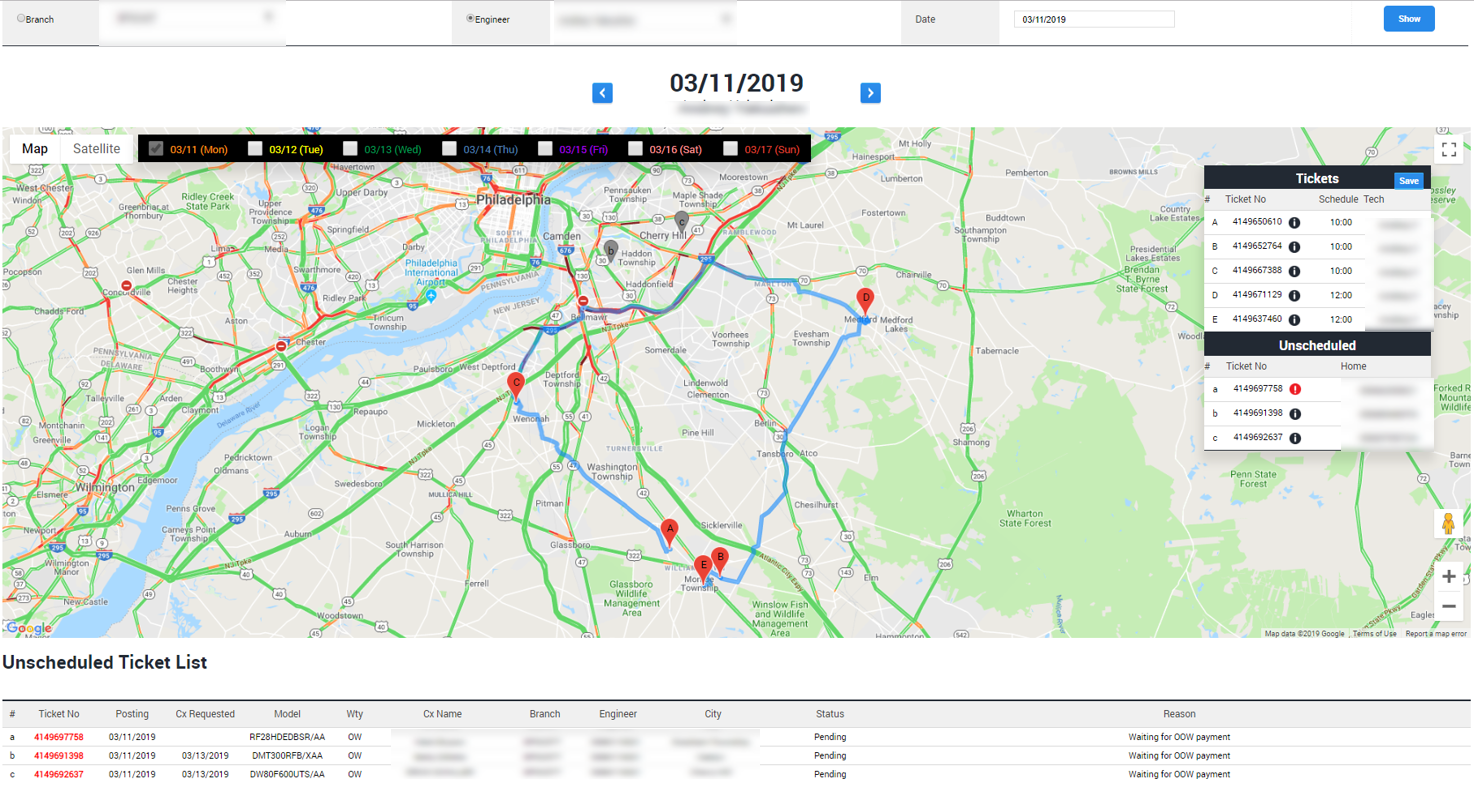
Task: Open info icon for ticket 4149671129
Action: 1294,296
